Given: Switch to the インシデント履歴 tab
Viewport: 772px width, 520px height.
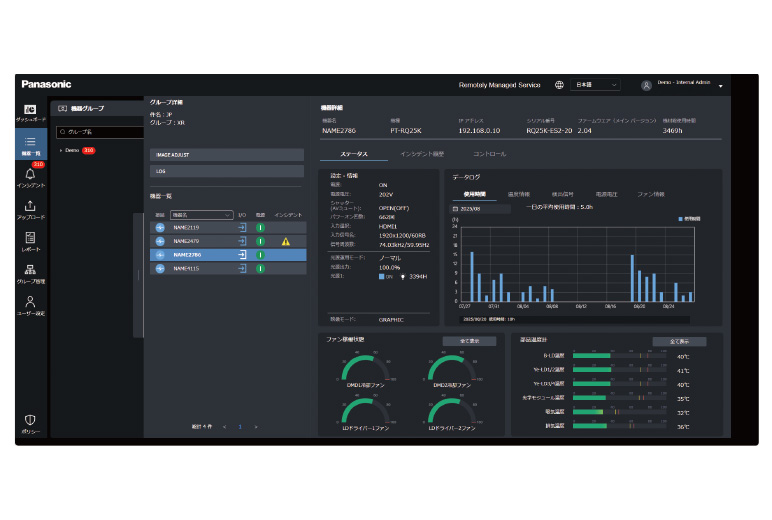Looking at the screenshot, I should point(421,154).
